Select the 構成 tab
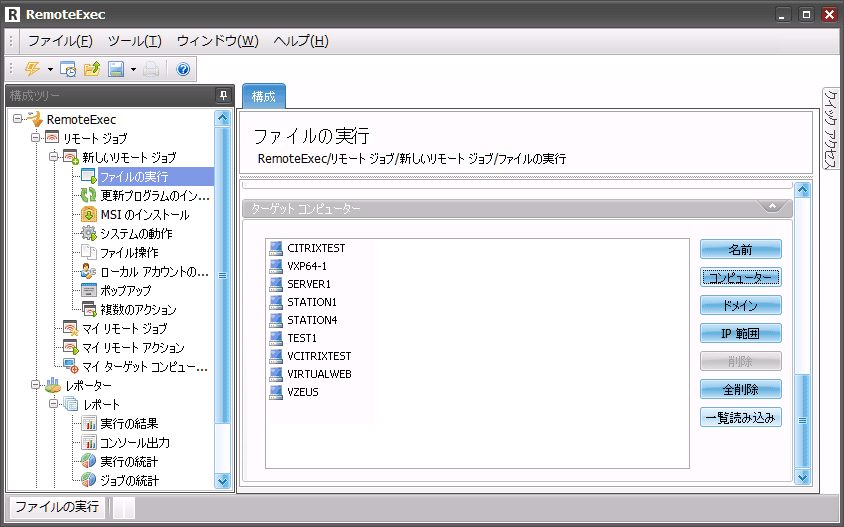This screenshot has width=844, height=527. [264, 97]
